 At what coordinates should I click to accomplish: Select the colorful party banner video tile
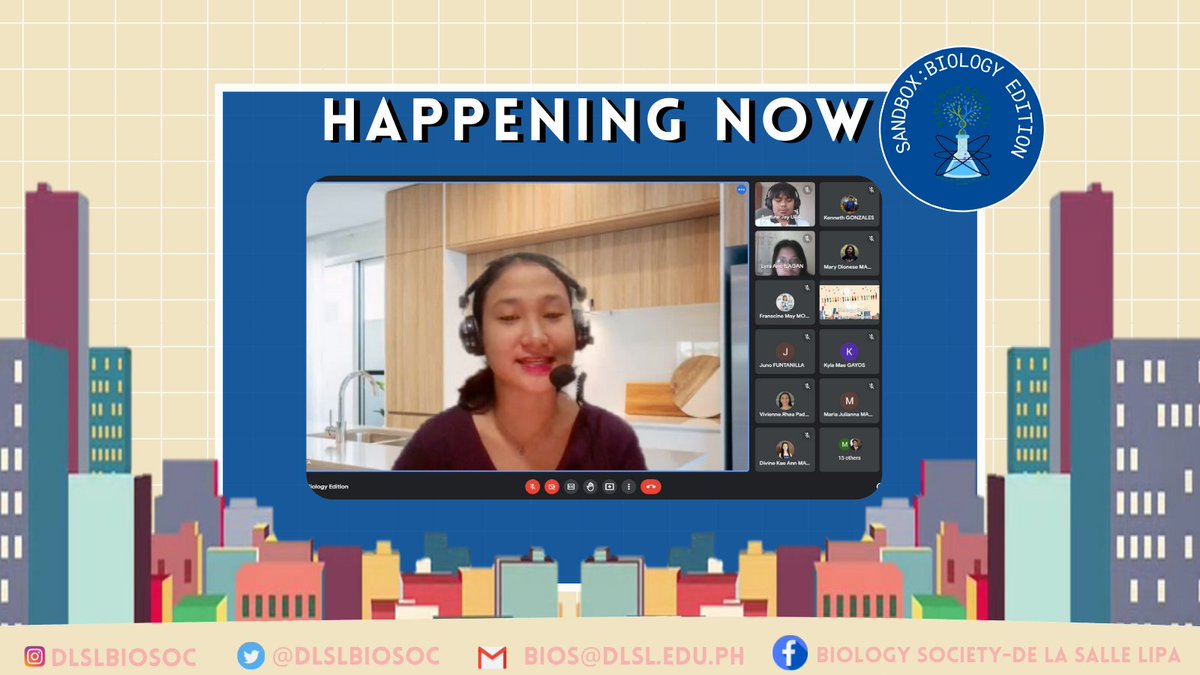click(x=849, y=302)
